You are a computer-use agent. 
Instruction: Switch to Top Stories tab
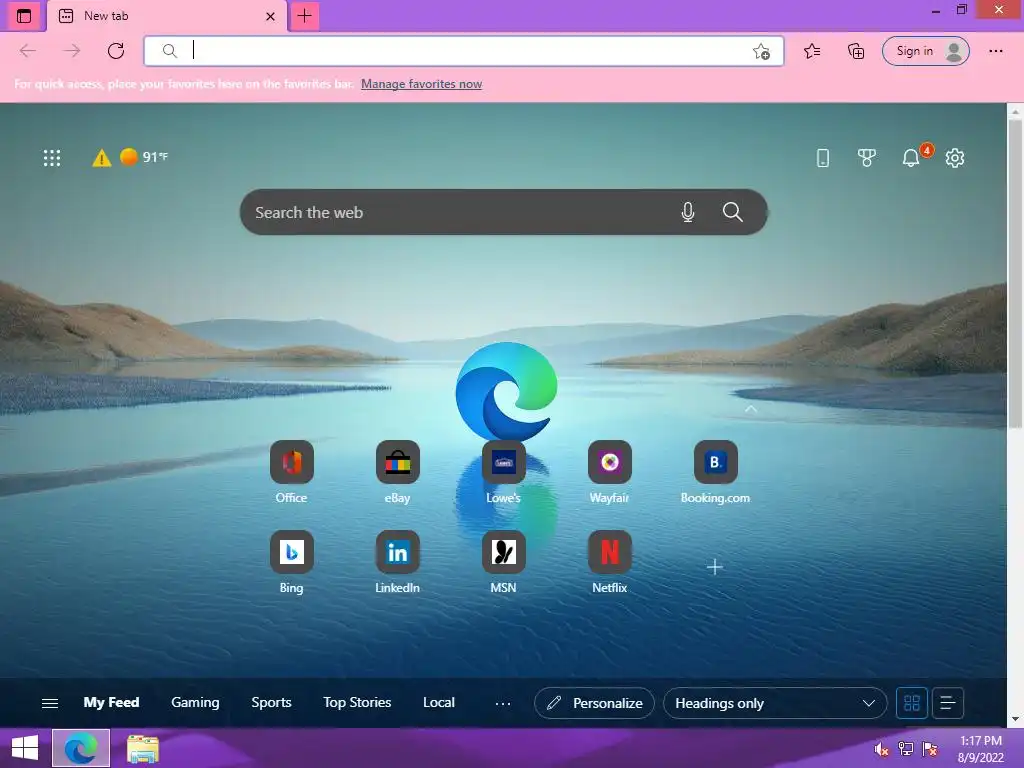357,703
